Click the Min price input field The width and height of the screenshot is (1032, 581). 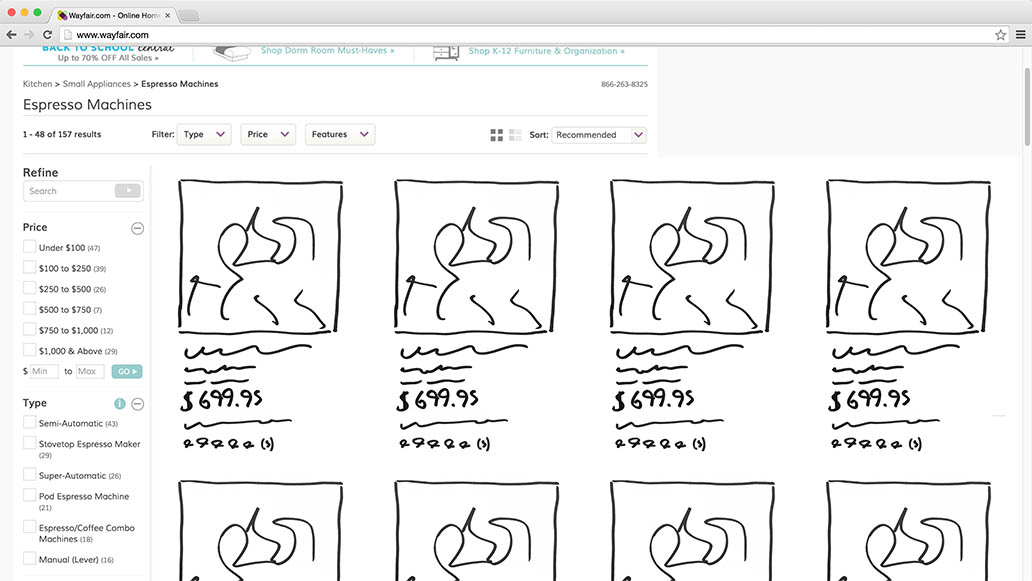point(44,371)
